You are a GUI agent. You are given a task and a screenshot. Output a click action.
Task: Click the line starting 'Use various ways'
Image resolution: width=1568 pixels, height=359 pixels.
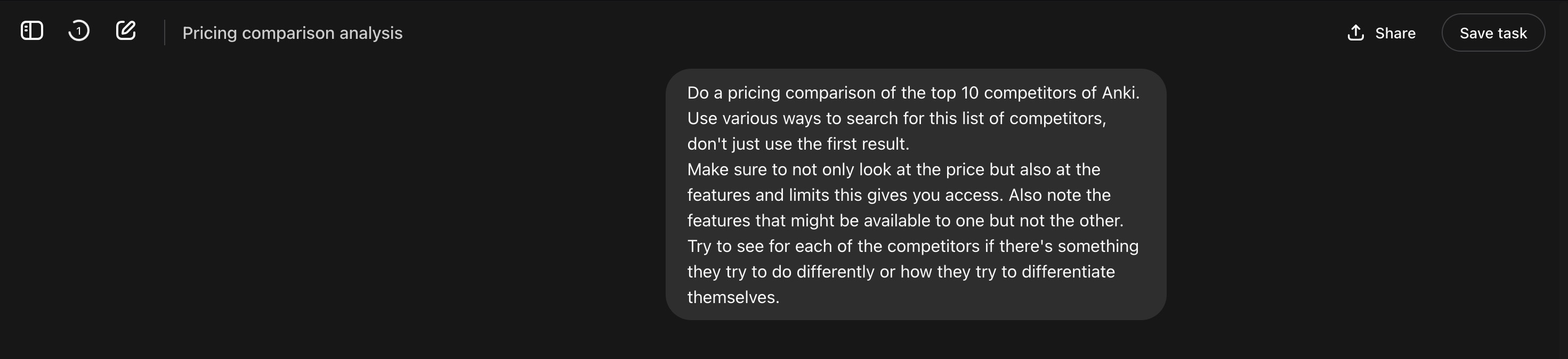pyautogui.click(x=896, y=118)
